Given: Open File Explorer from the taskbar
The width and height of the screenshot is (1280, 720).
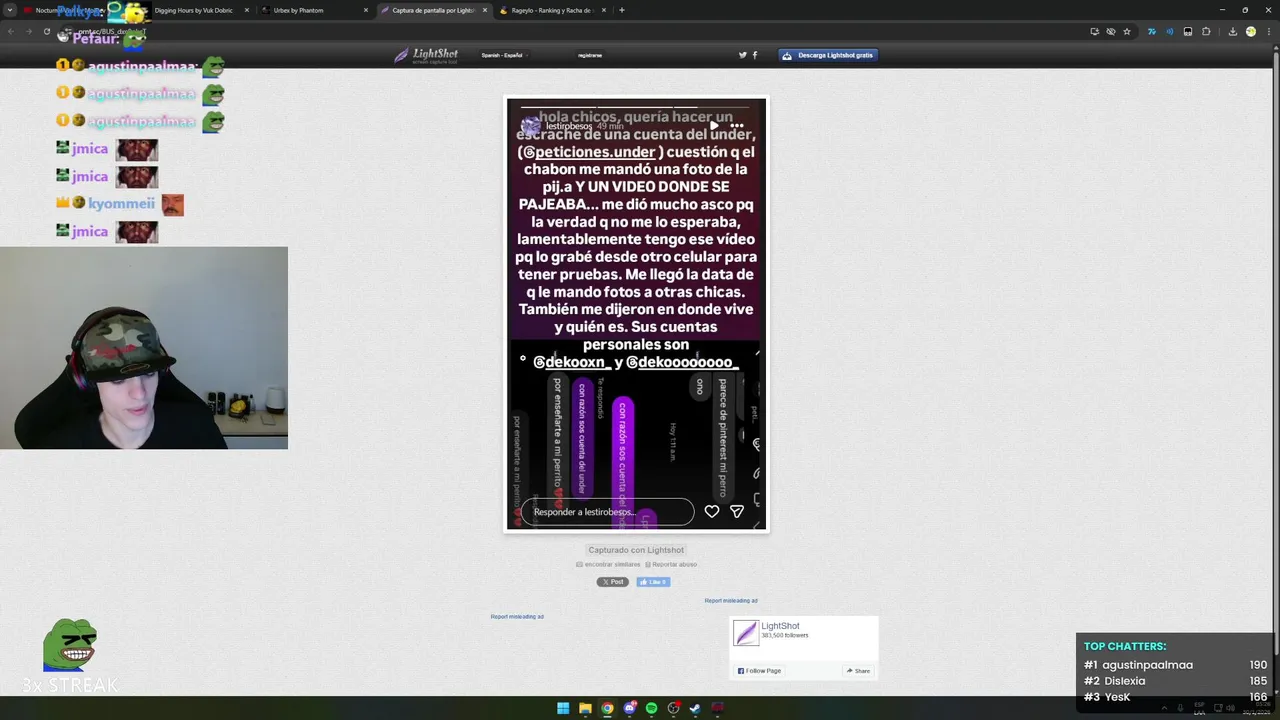Looking at the screenshot, I should [585, 708].
